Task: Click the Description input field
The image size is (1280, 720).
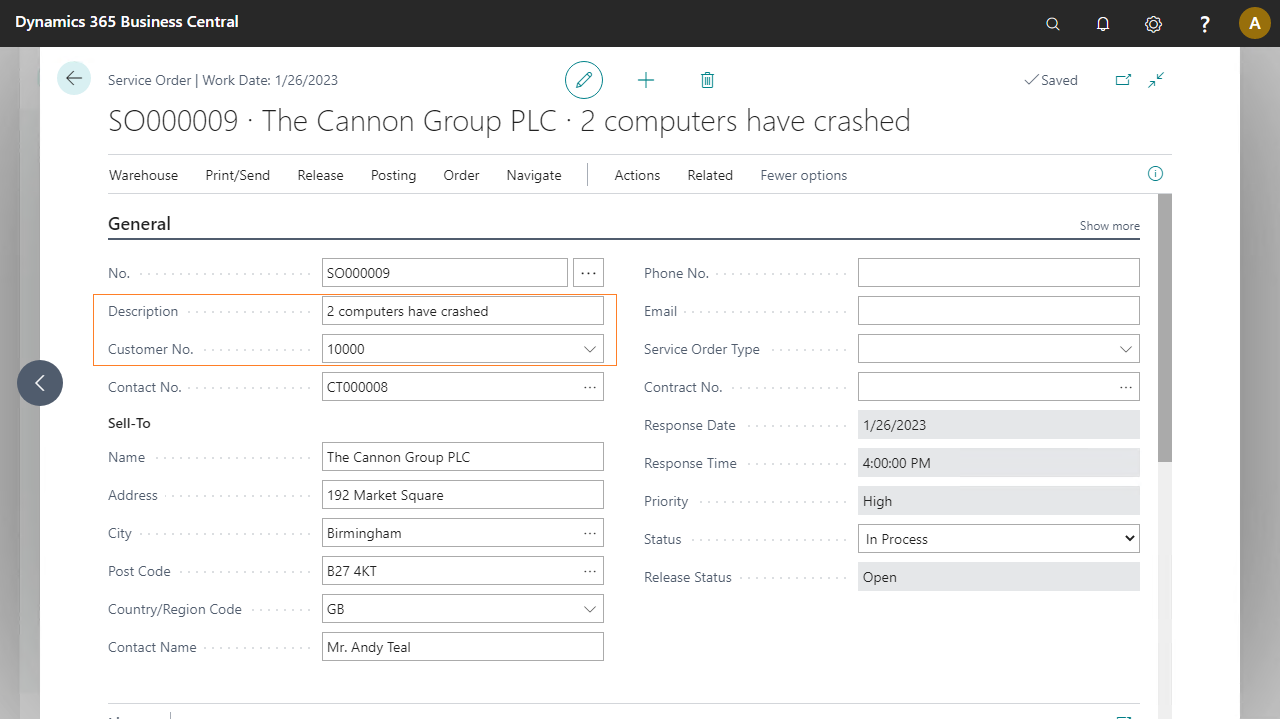Action: pos(463,311)
